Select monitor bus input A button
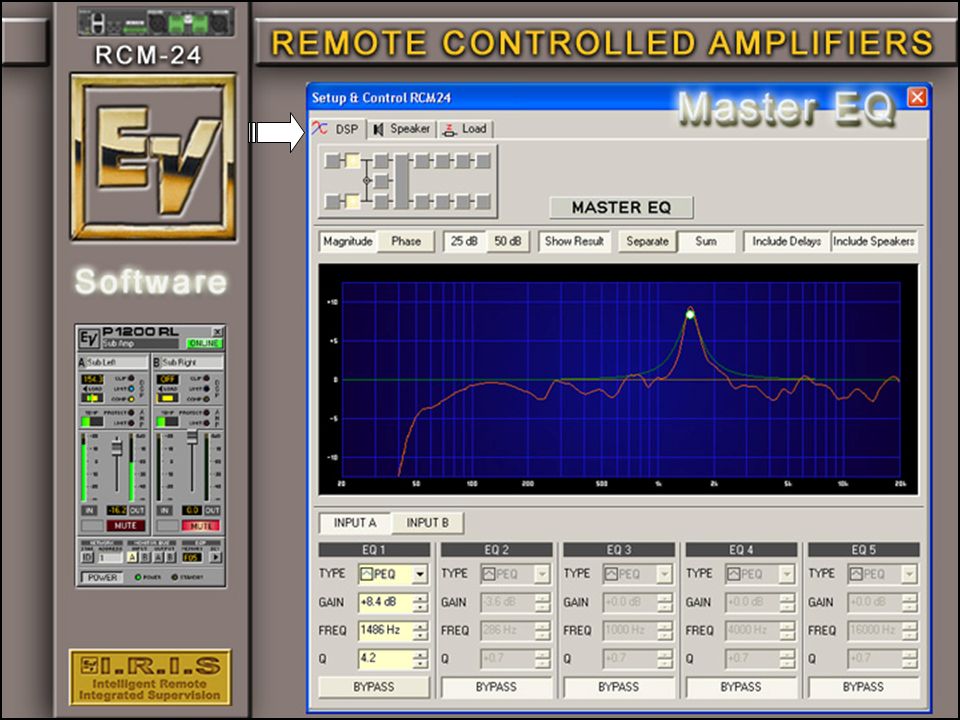Viewport: 960px width, 720px height. click(132, 557)
